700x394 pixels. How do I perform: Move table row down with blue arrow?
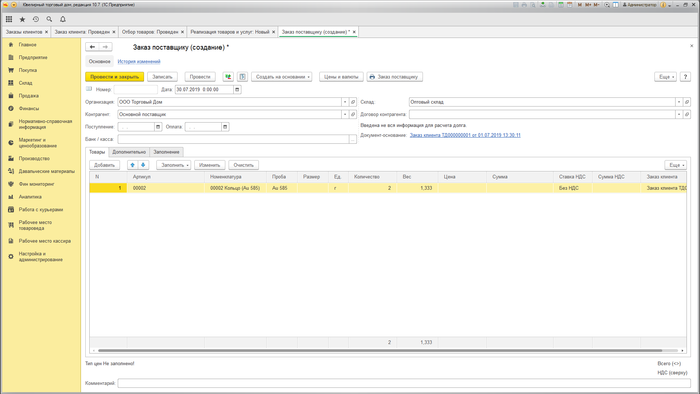click(143, 165)
